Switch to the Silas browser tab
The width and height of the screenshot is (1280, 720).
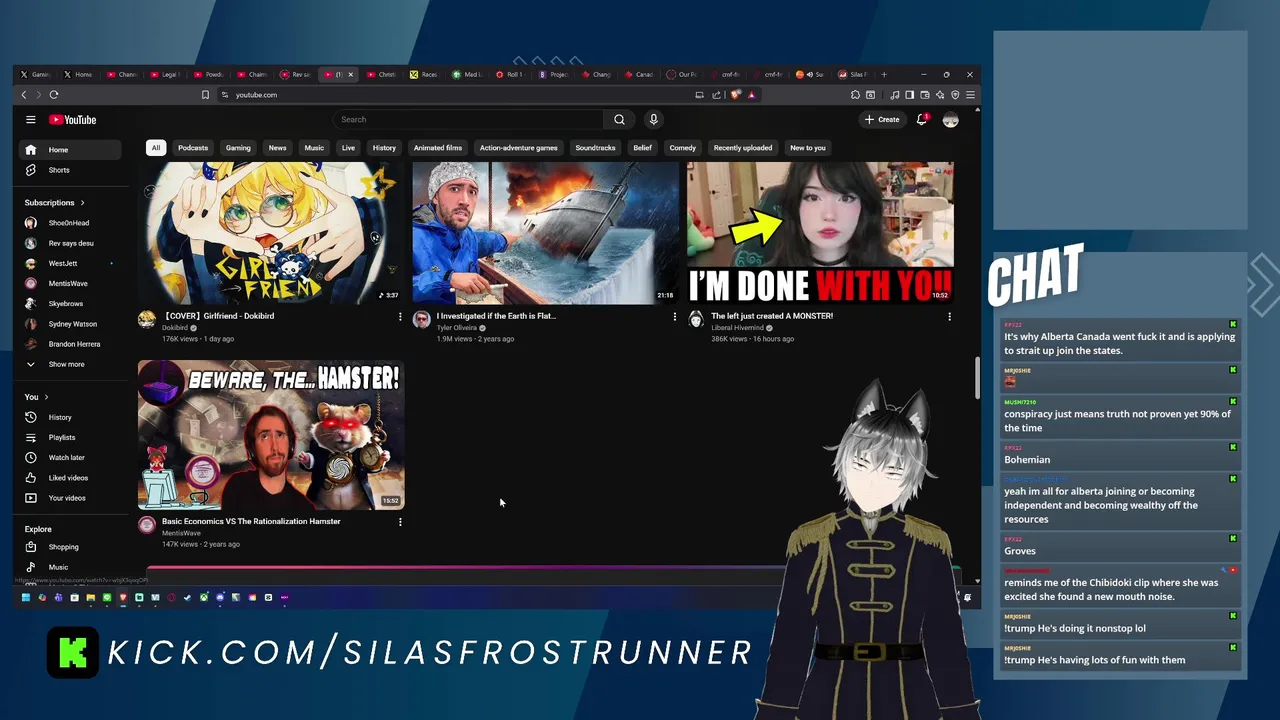pos(854,74)
